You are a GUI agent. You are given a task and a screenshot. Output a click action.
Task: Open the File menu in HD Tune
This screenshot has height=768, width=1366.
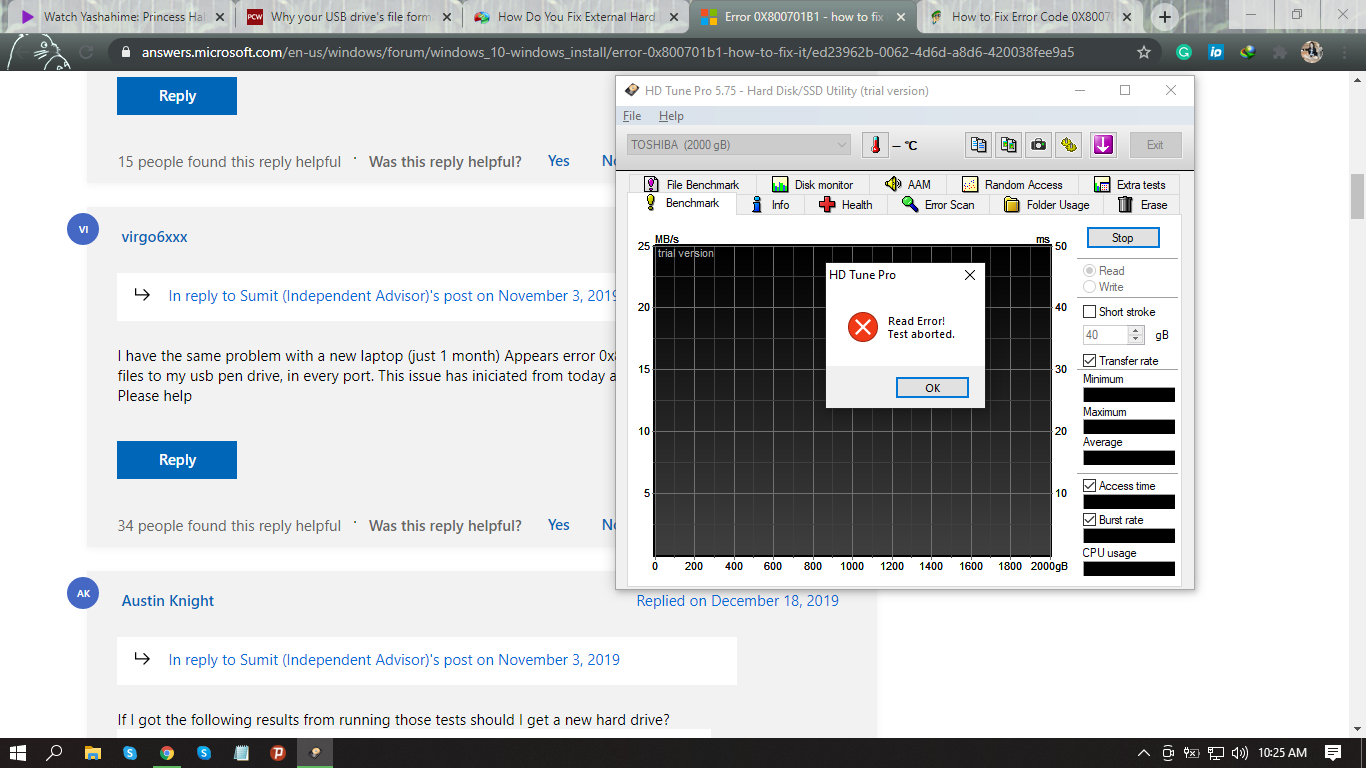coord(632,116)
